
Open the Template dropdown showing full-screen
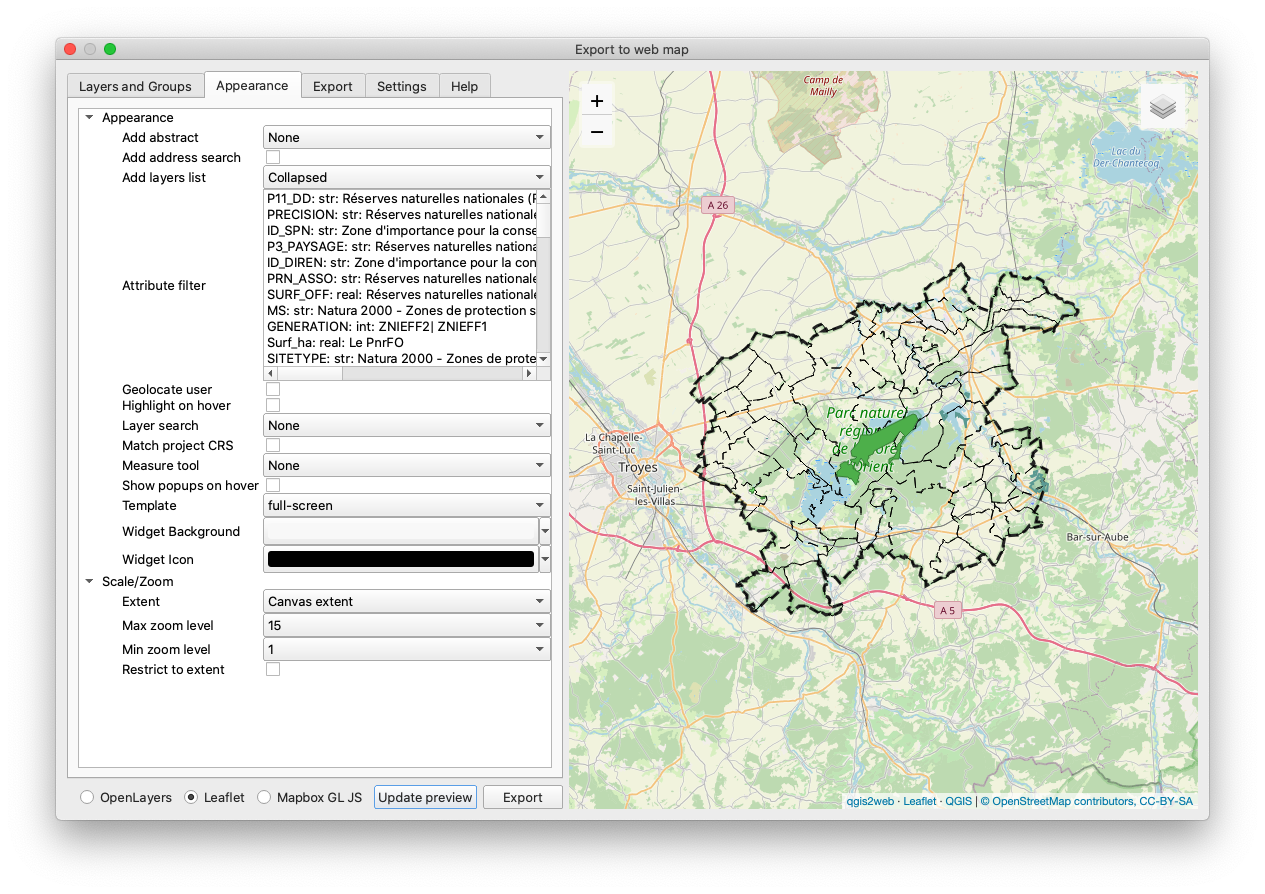coord(407,505)
